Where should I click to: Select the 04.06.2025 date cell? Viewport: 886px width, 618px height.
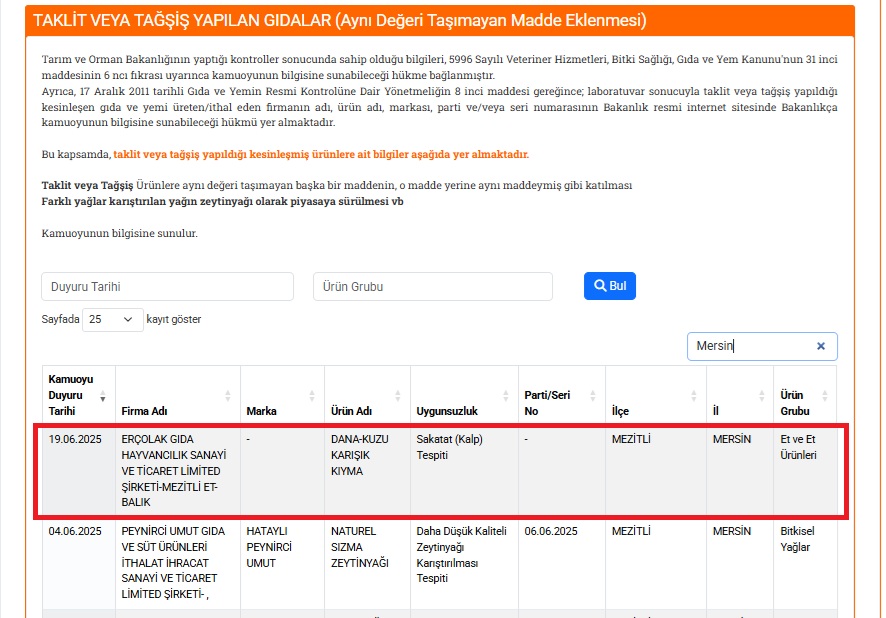coord(79,563)
